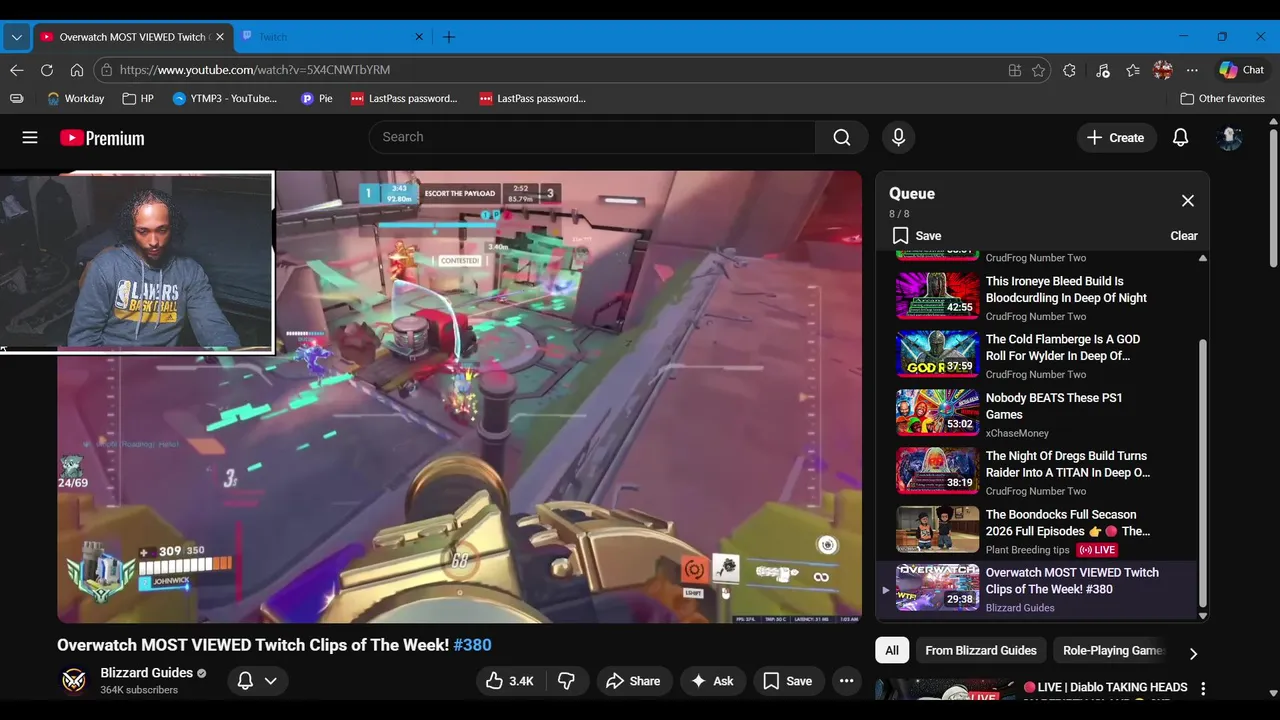Viewport: 1280px width, 720px height.
Task: Open the YouTube hamburger guide menu
Action: [30, 138]
